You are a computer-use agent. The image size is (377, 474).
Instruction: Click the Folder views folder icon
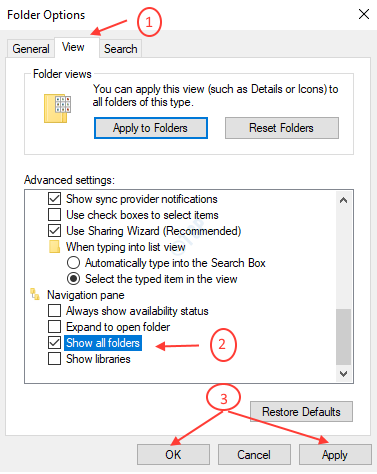pyautogui.click(x=57, y=108)
